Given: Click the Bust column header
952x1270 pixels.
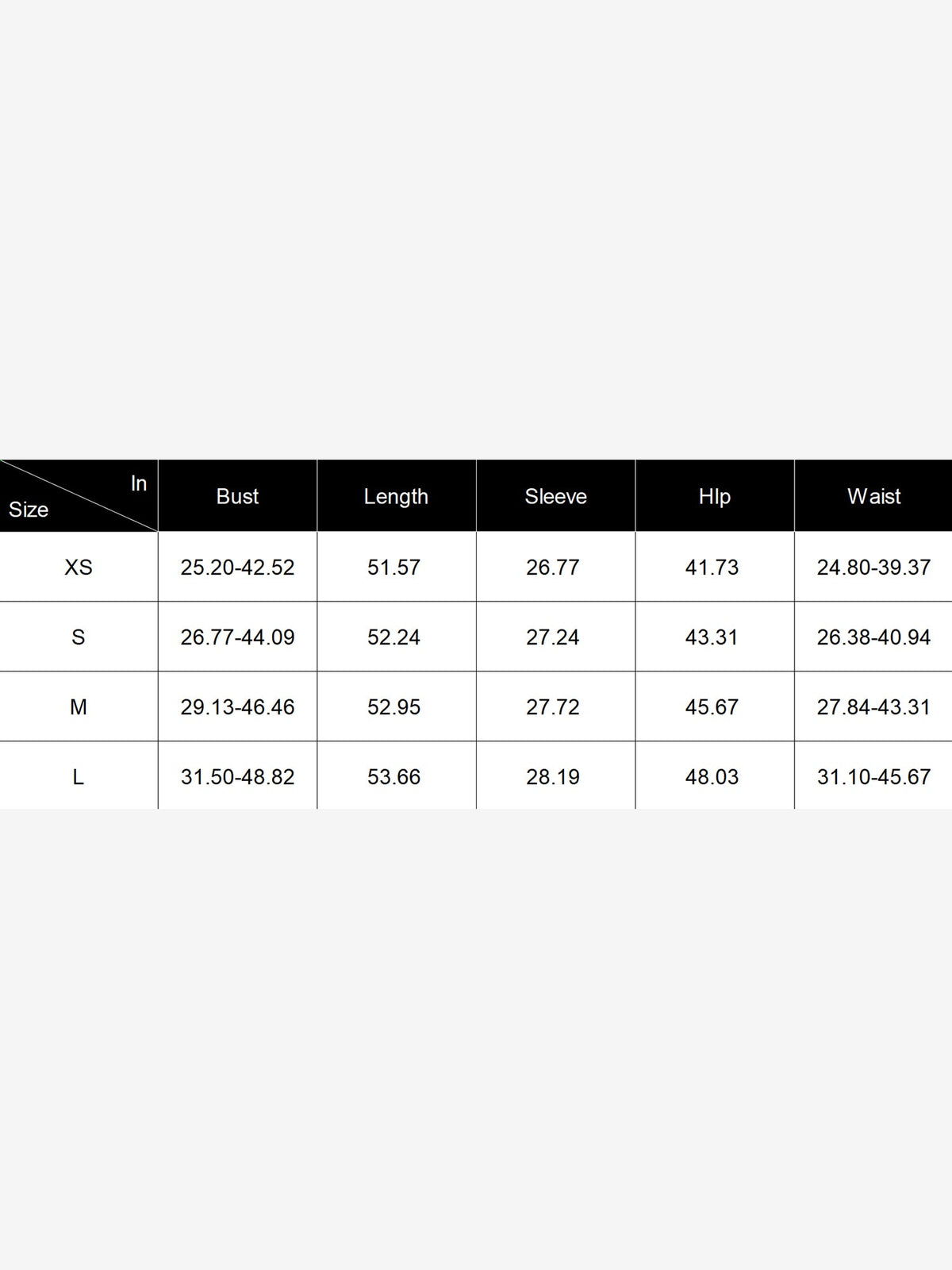Looking at the screenshot, I should [x=237, y=496].
